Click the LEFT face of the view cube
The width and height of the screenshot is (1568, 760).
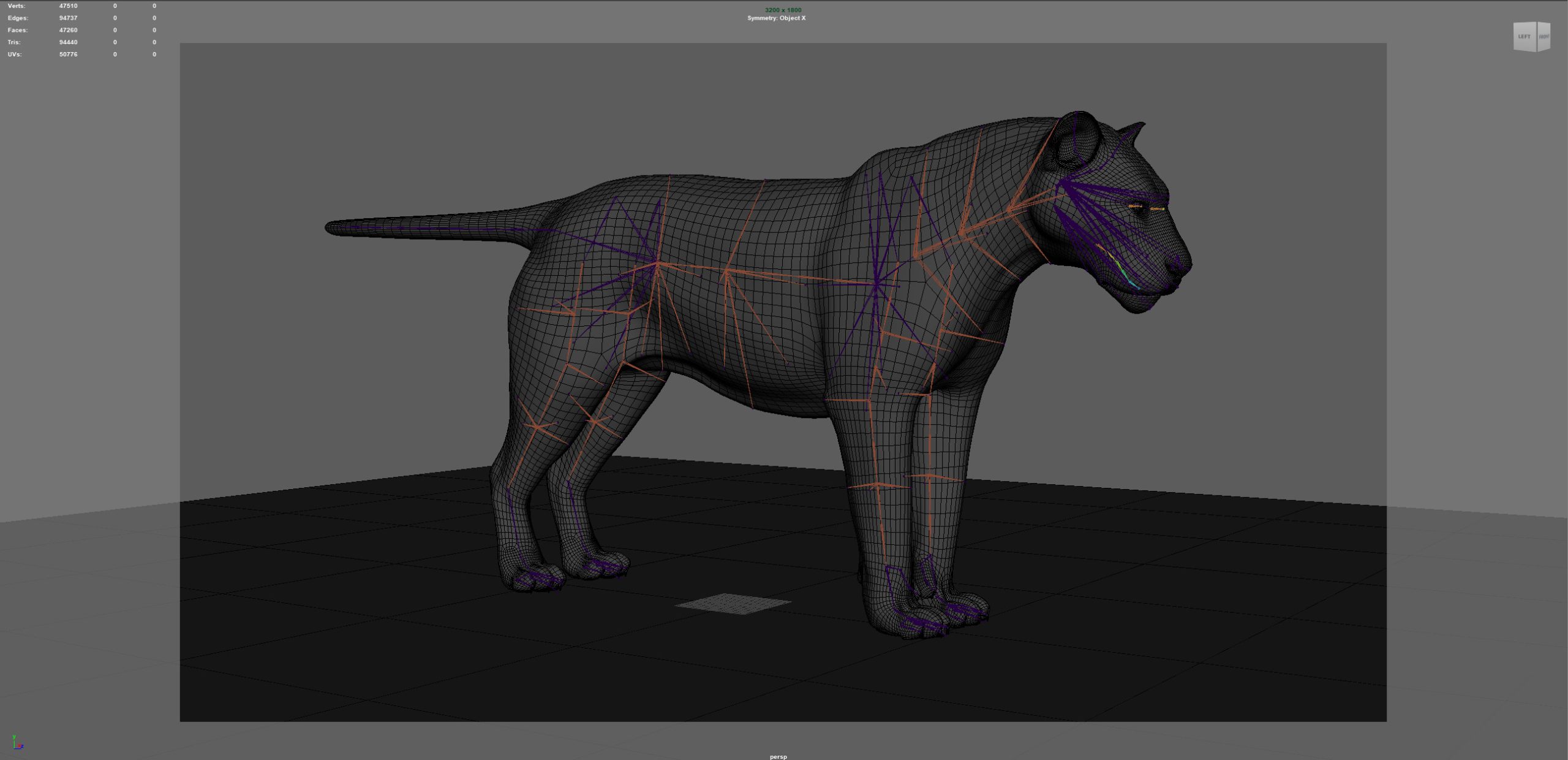point(1525,37)
